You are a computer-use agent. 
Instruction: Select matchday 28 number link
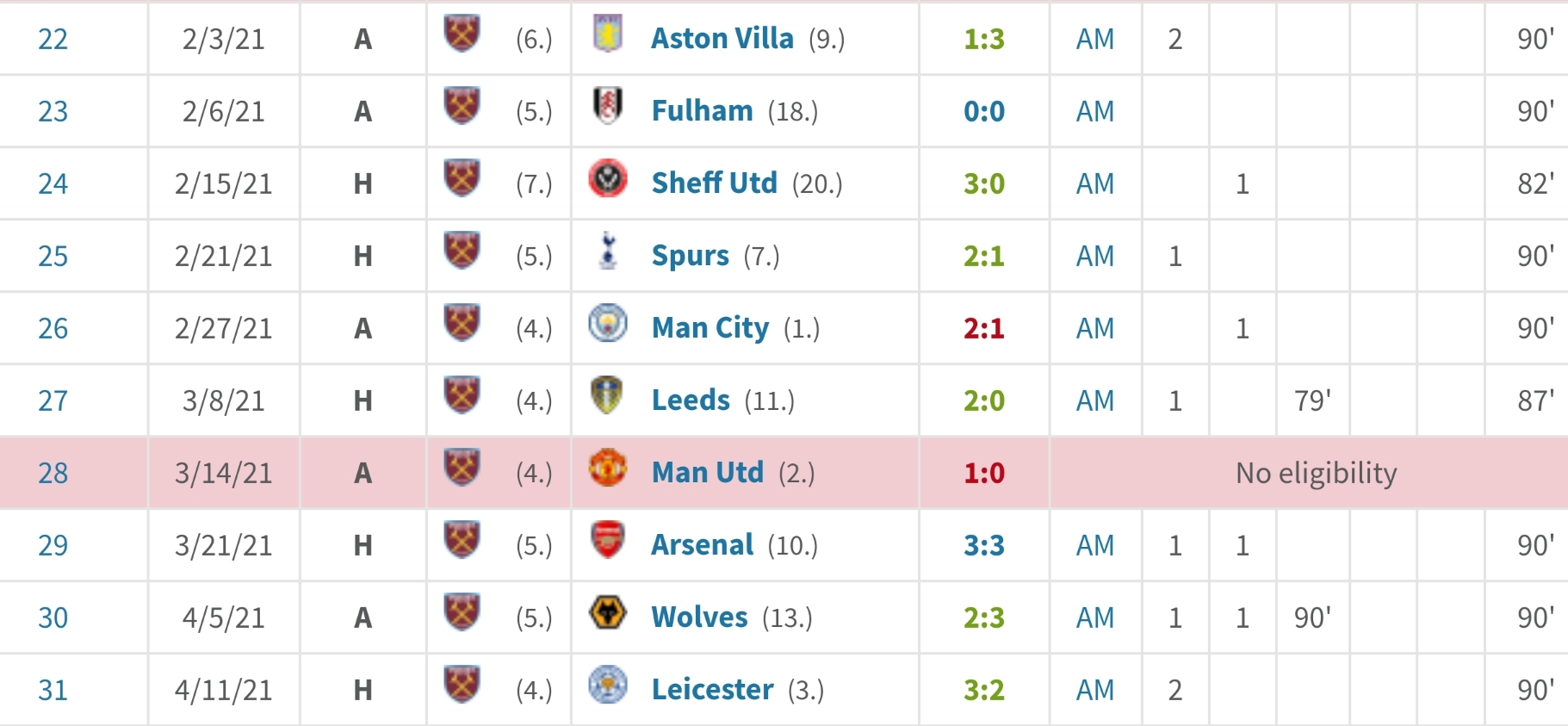pos(53,473)
